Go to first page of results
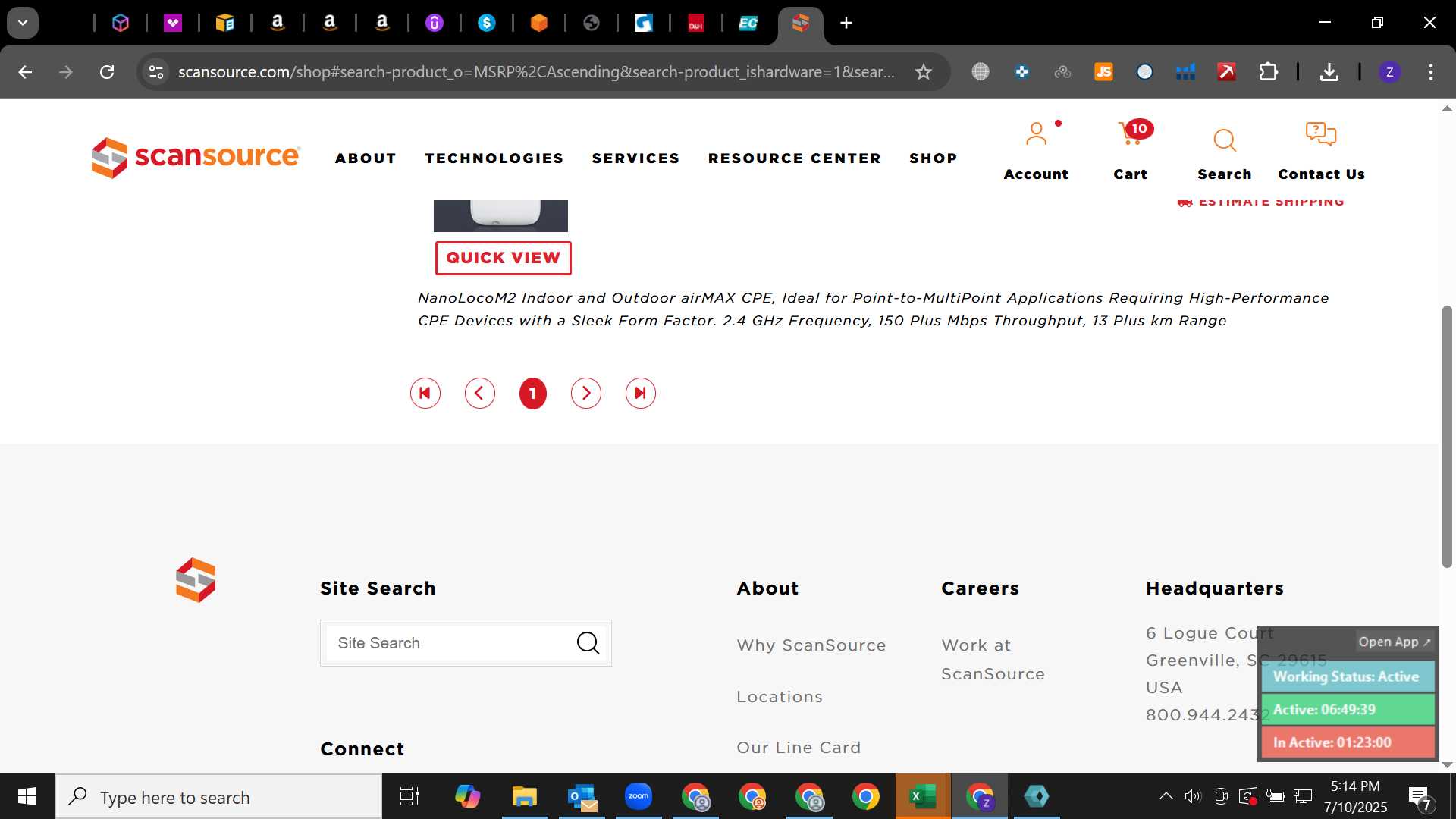 pos(425,393)
